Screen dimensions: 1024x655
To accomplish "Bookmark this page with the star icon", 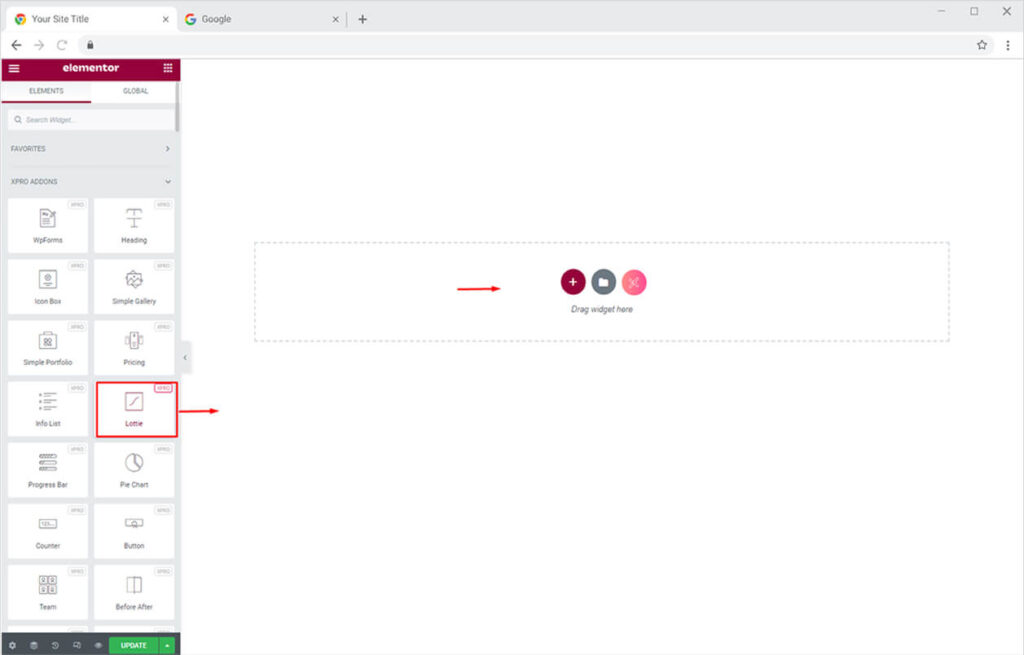I will coord(982,45).
